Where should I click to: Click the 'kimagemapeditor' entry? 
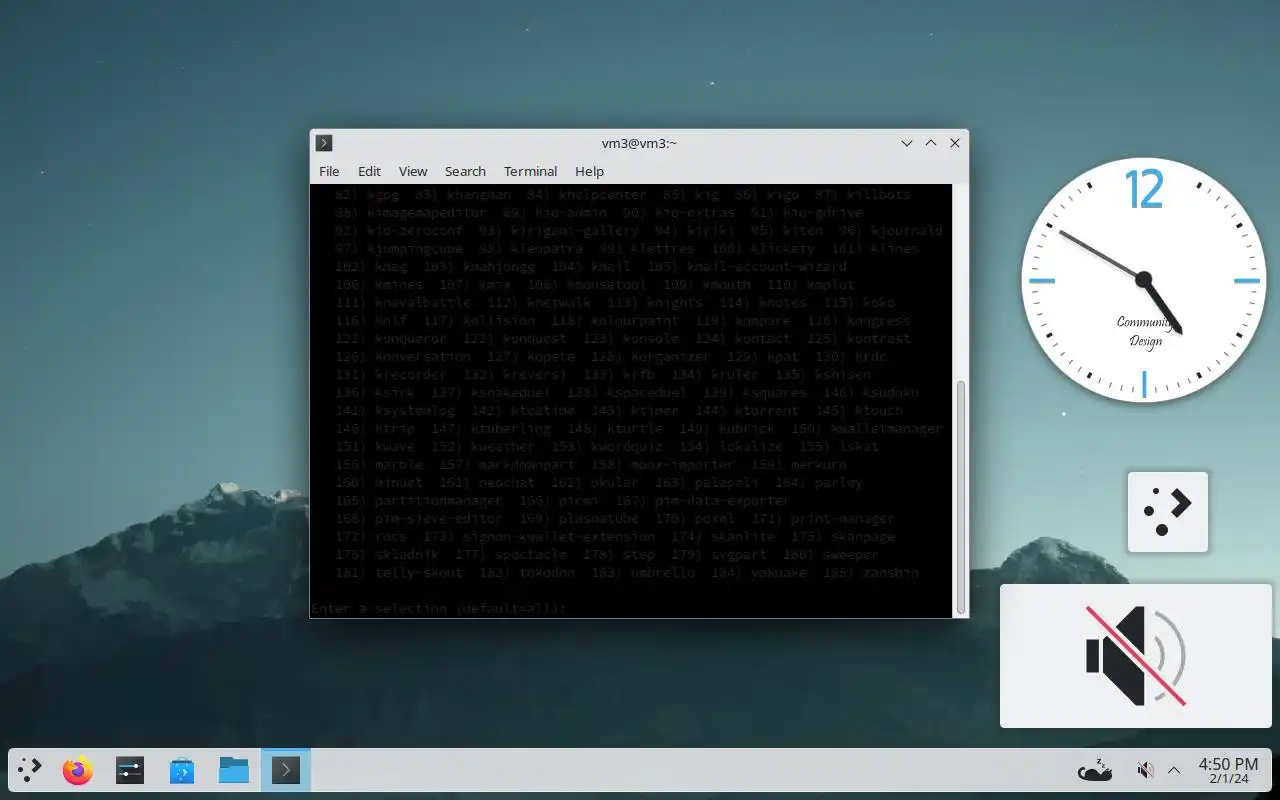427,212
